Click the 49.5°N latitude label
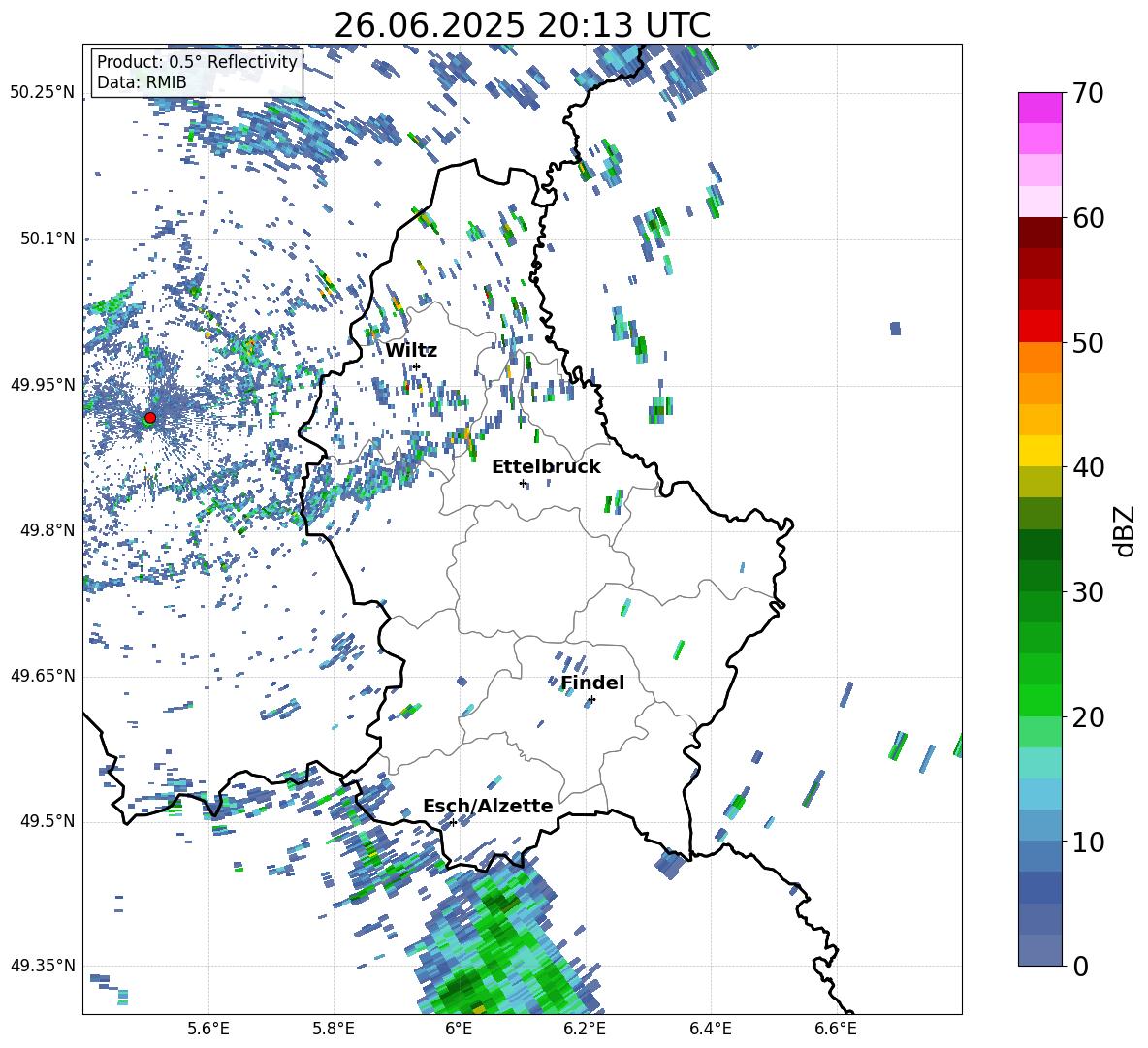Viewport: 1148px width, 1048px height. click(47, 821)
